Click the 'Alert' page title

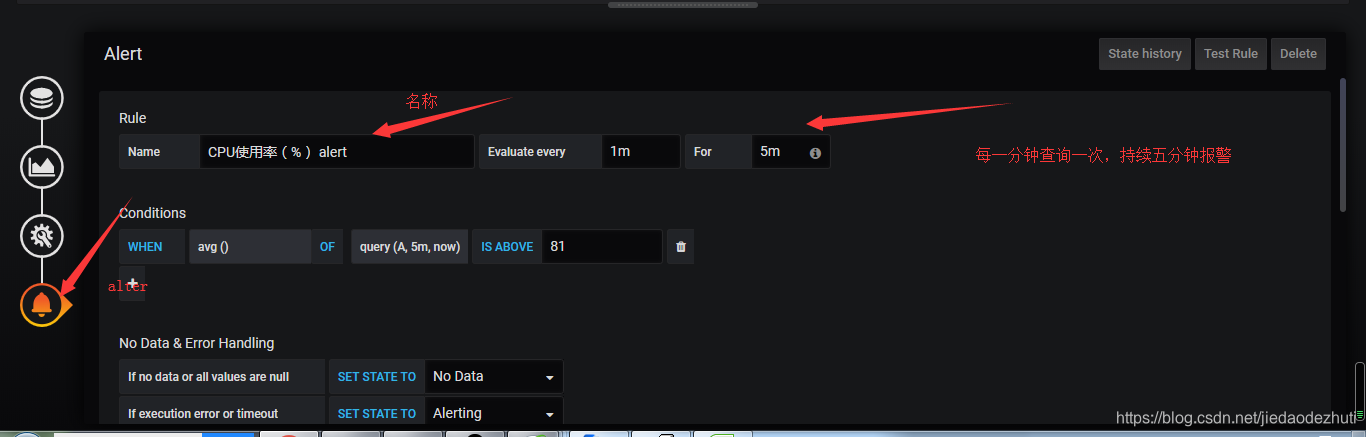(x=123, y=54)
